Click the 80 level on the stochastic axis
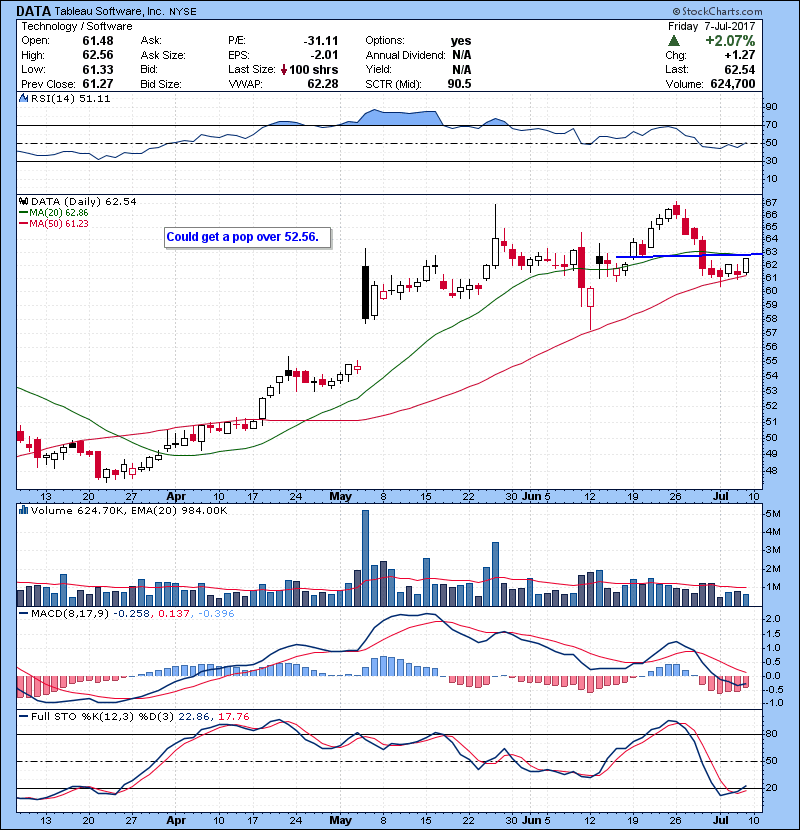800x830 pixels. pyautogui.click(x=771, y=734)
